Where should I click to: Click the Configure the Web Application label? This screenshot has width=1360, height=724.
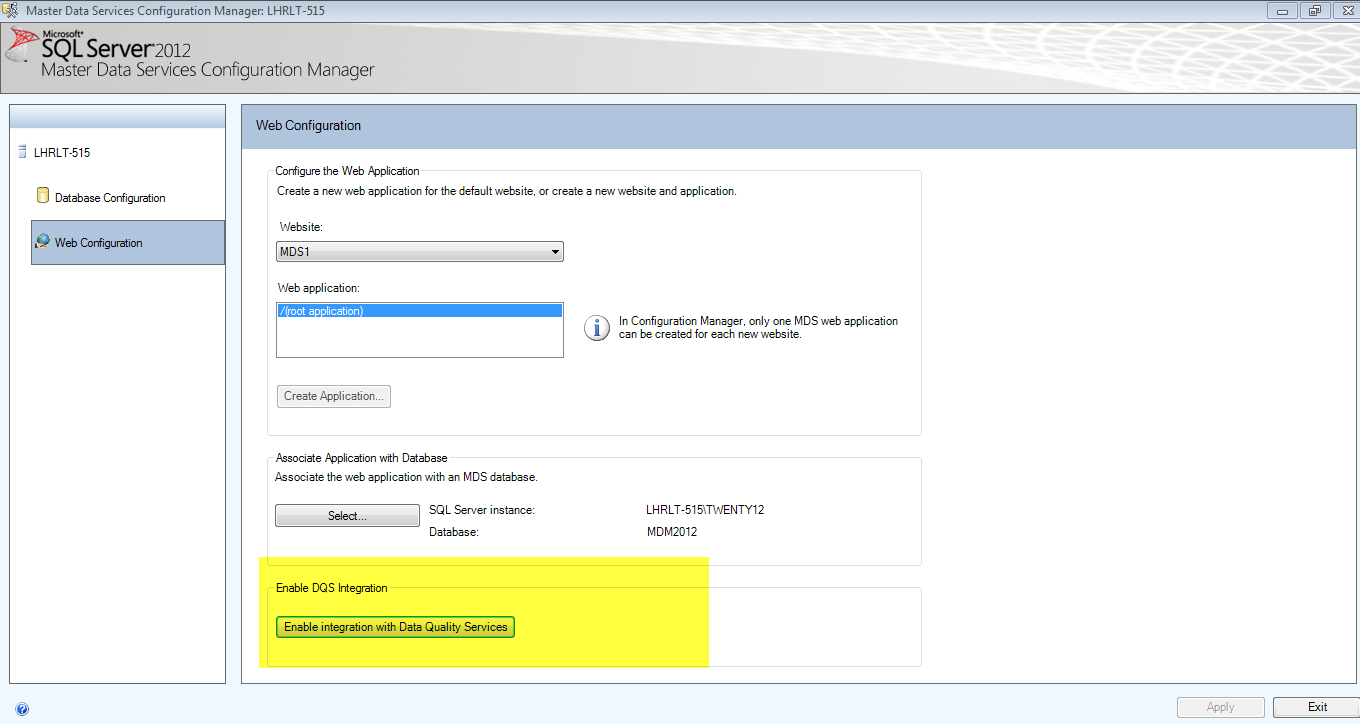pyautogui.click(x=347, y=171)
